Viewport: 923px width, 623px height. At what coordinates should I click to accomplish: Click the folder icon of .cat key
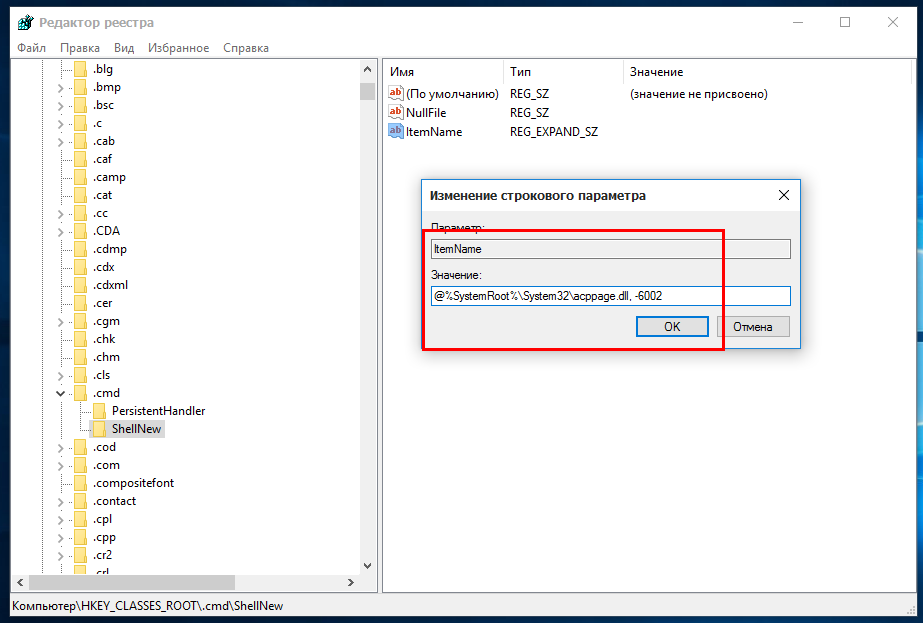(x=81, y=195)
